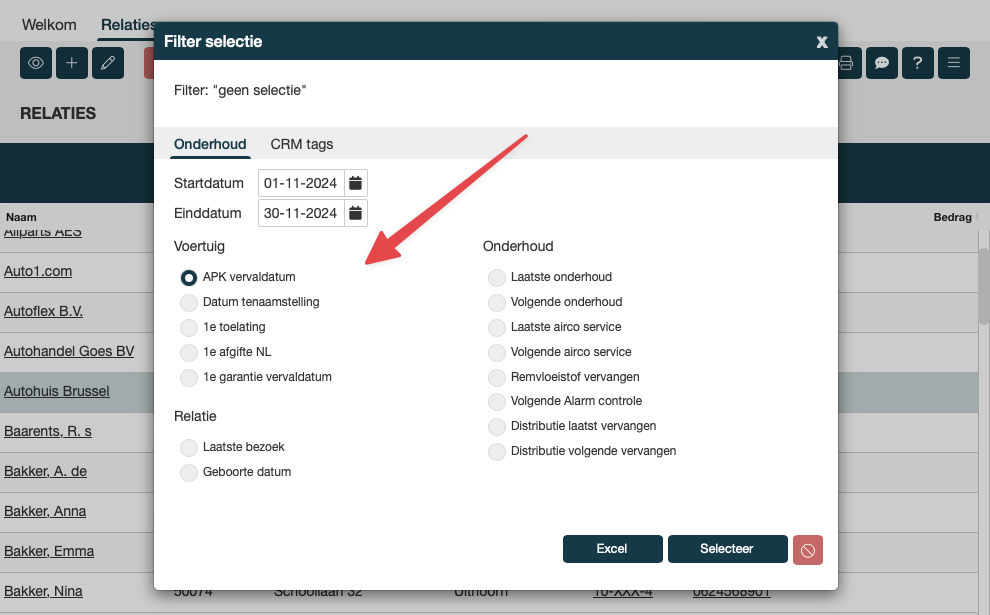The height and width of the screenshot is (615, 990).
Task: Open the hamburger menu icon
Action: pos(953,63)
